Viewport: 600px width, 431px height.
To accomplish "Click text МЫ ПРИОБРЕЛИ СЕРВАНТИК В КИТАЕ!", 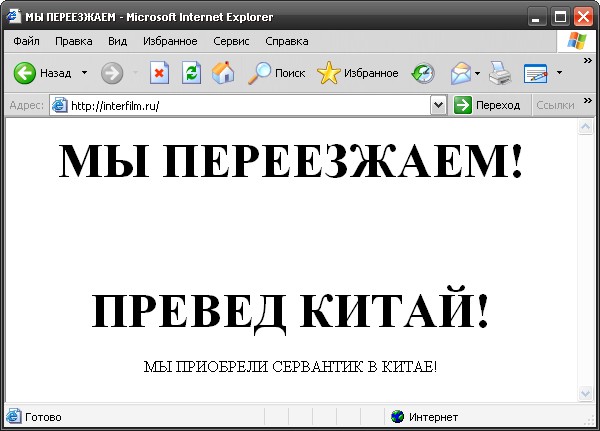I will [290, 366].
